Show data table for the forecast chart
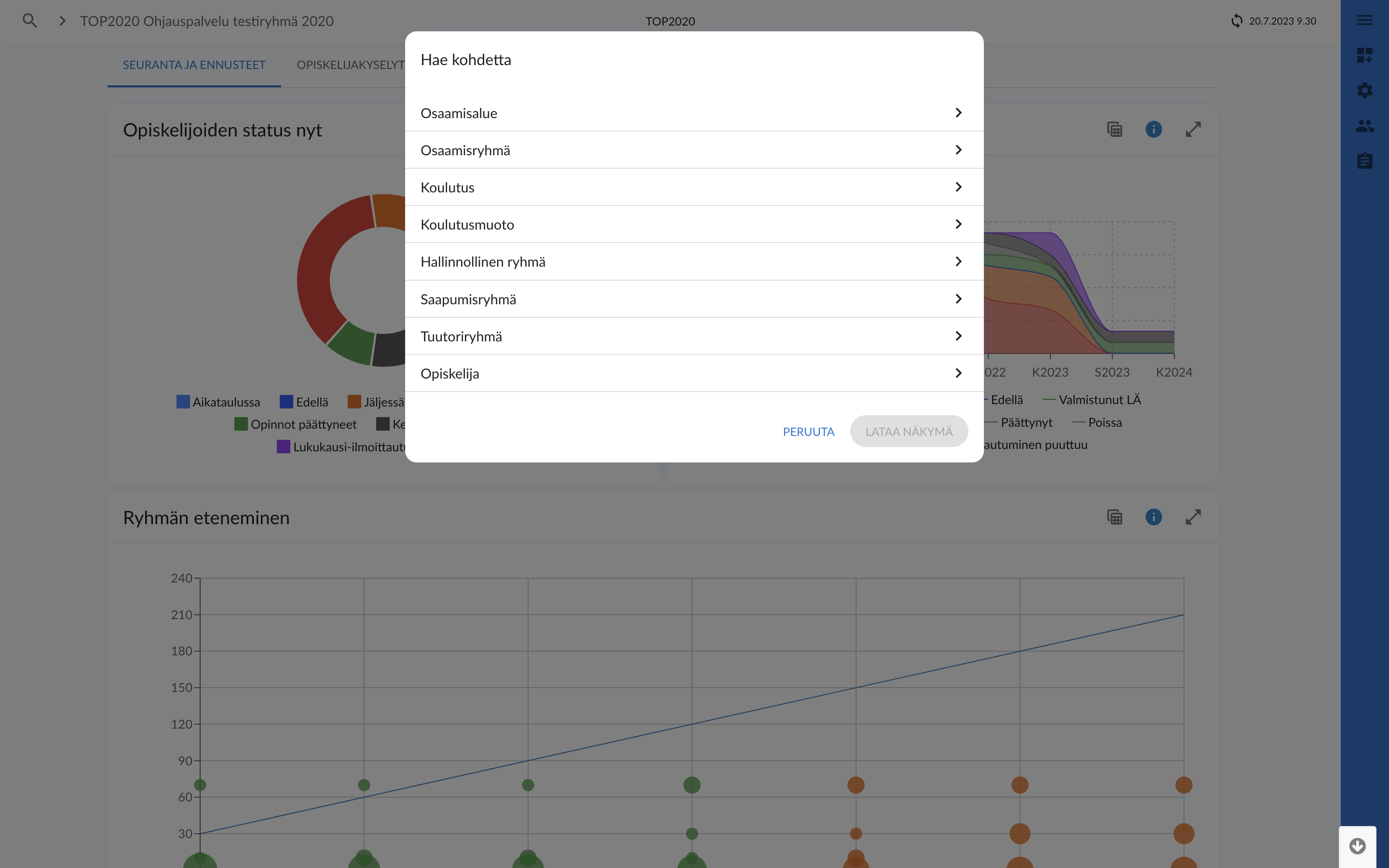This screenshot has height=868, width=1389. point(1115,130)
